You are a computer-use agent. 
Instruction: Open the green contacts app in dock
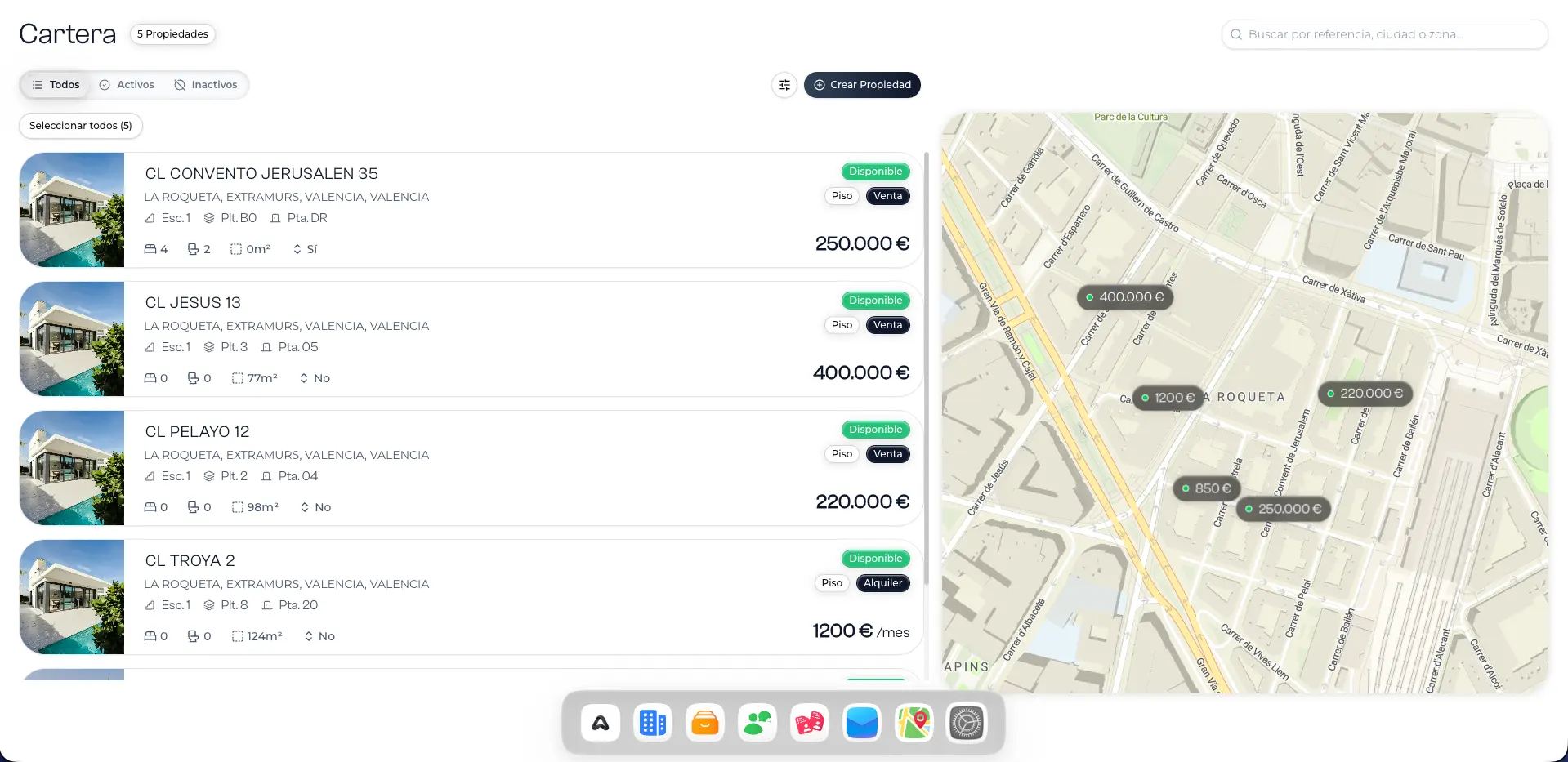[x=757, y=724]
